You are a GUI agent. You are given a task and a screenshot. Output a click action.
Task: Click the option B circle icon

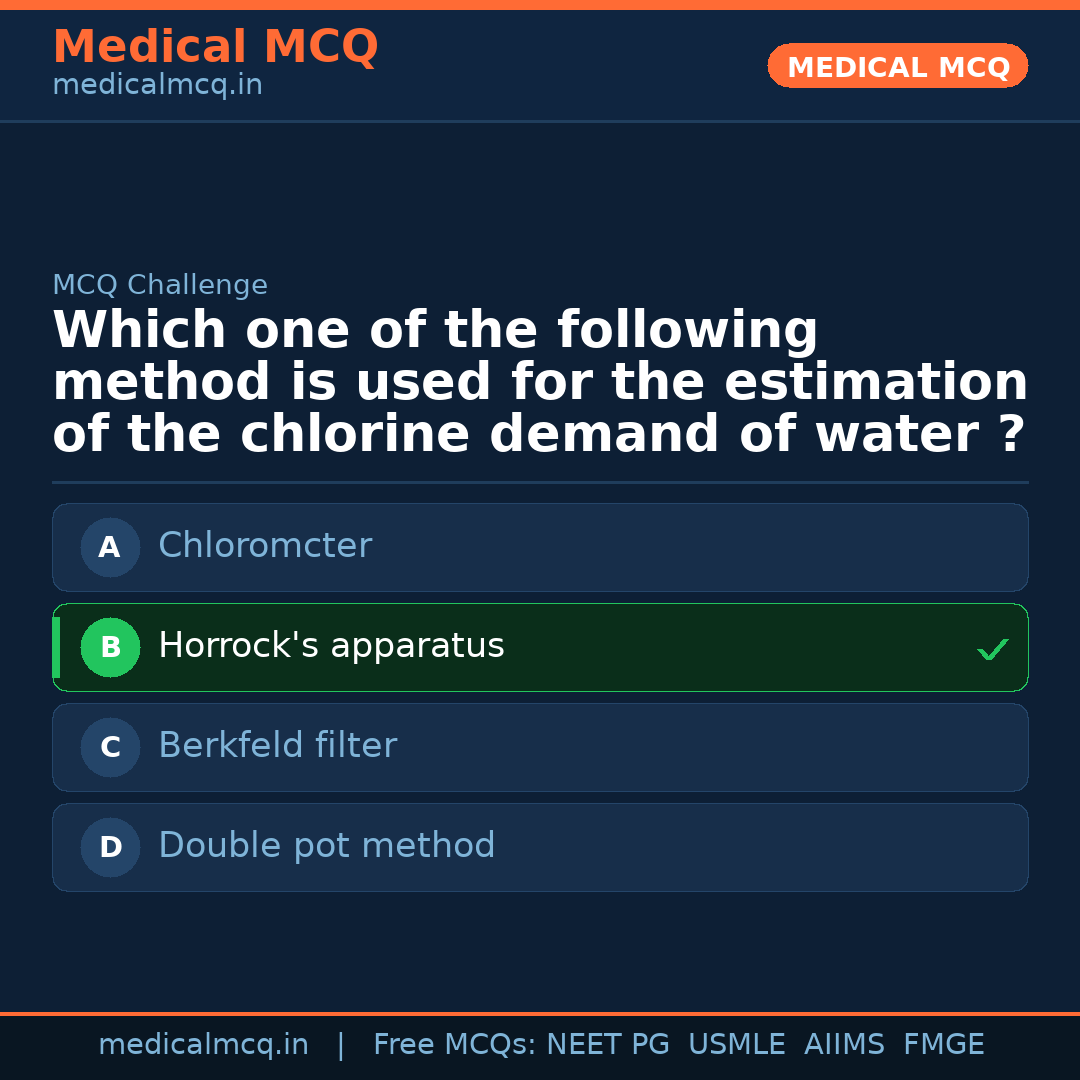110,647
